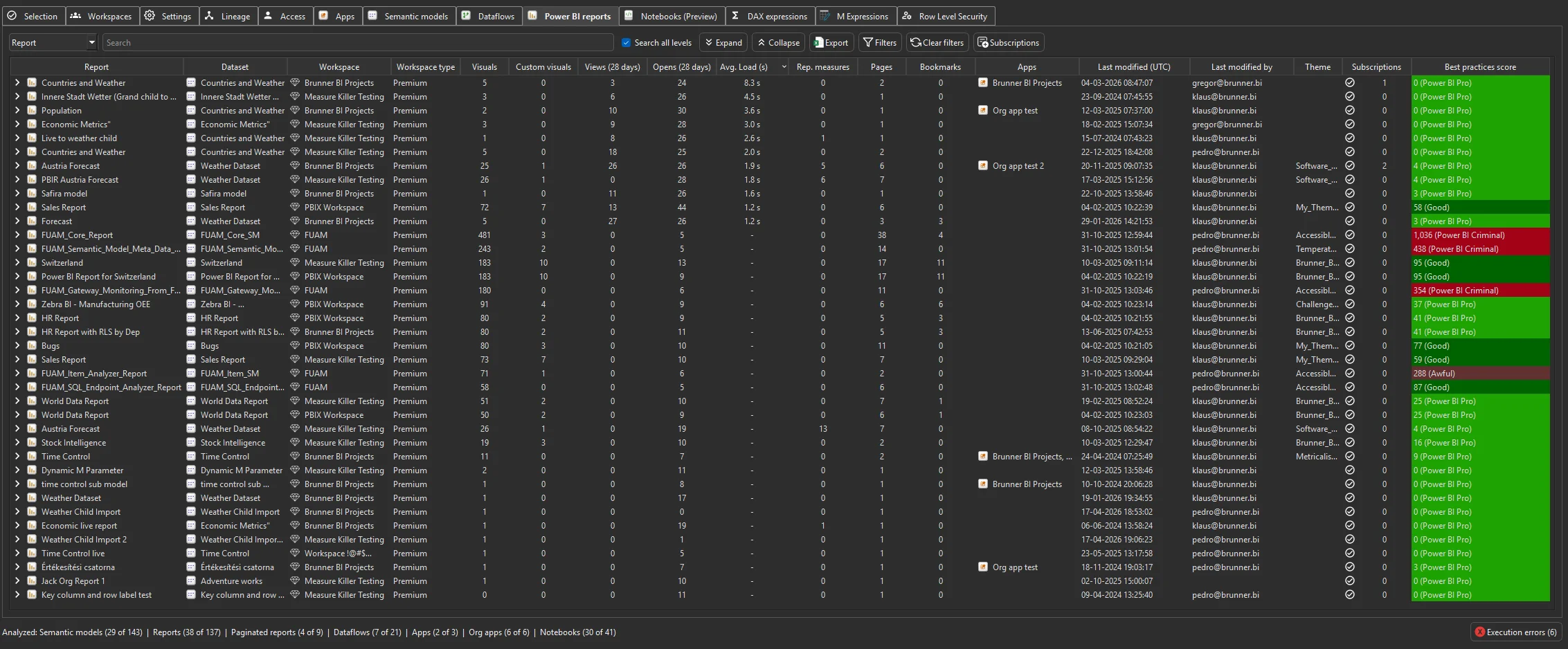The width and height of the screenshot is (1568, 649).
Task: Click the Temperat... theme cell
Action: 1317,249
